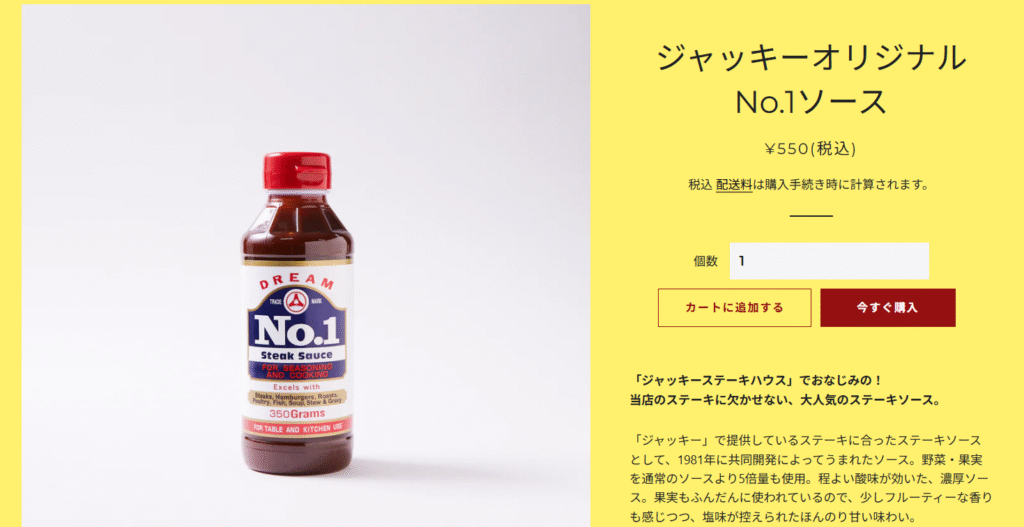Click the 個数 label next to quantity
Viewport: 1024px width, 527px height.
coord(705,261)
